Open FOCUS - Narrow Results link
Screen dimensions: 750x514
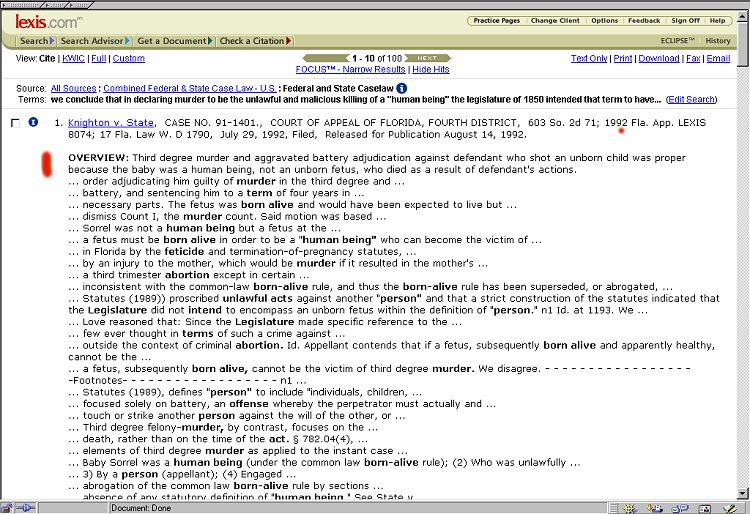(x=350, y=69)
